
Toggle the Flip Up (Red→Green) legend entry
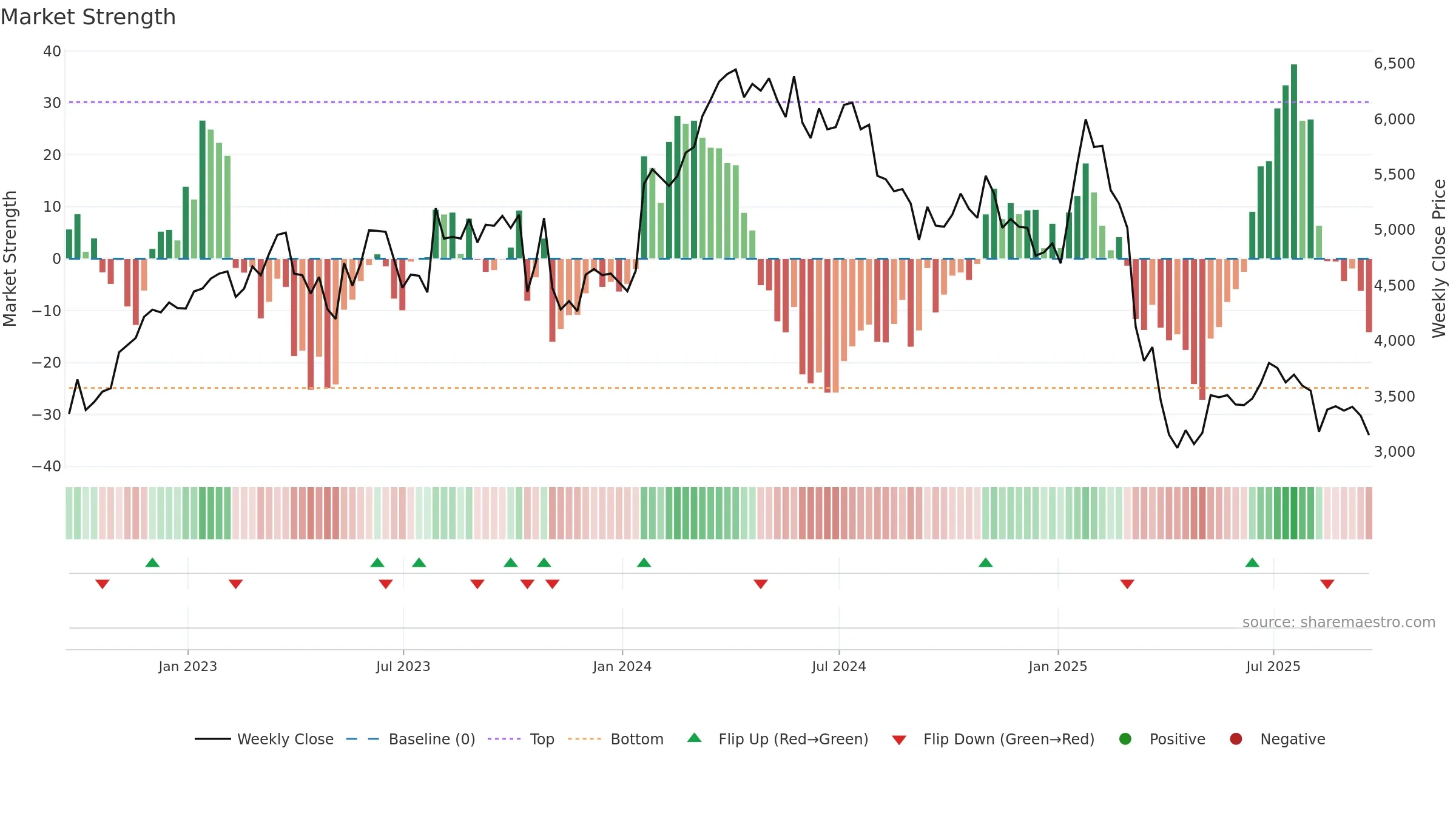[x=778, y=739]
